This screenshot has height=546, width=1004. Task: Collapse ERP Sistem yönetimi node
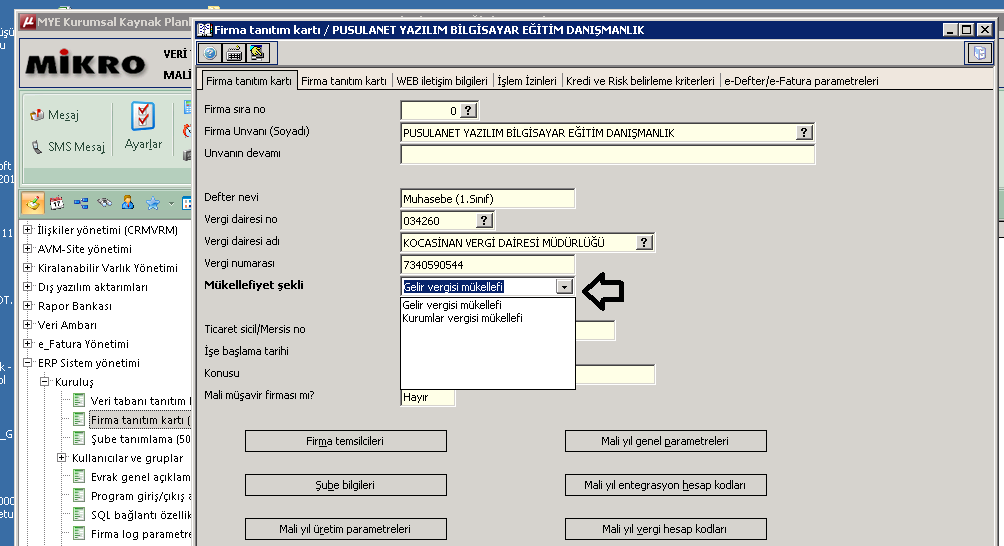click(x=28, y=362)
